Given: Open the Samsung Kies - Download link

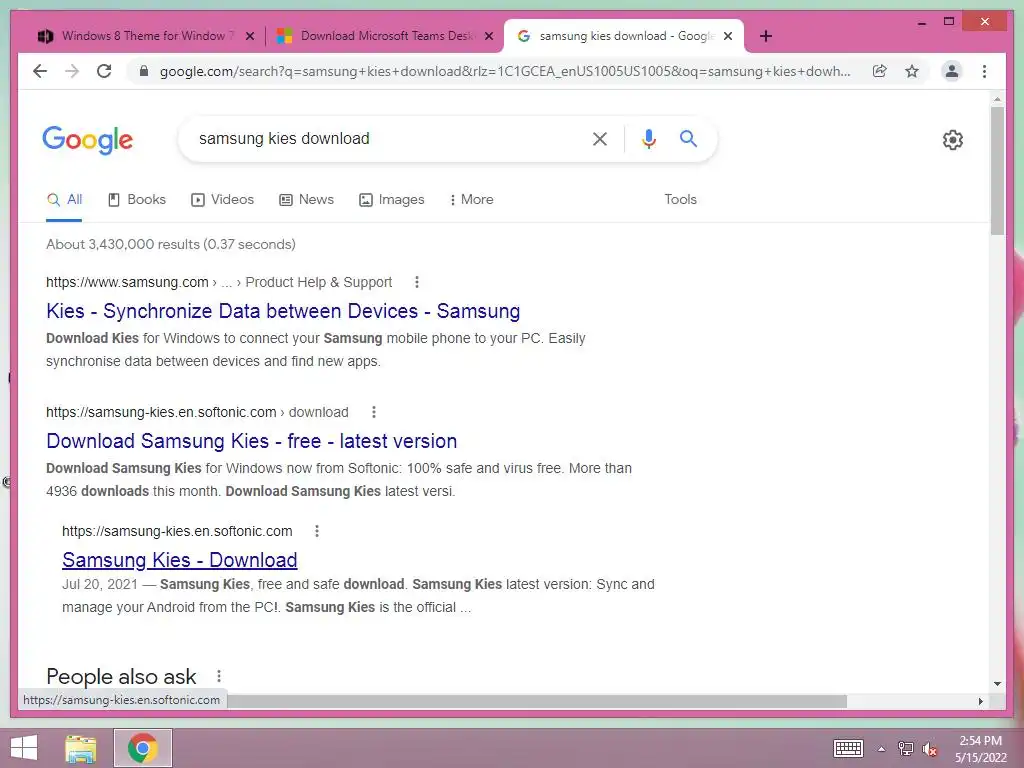Looking at the screenshot, I should 180,560.
